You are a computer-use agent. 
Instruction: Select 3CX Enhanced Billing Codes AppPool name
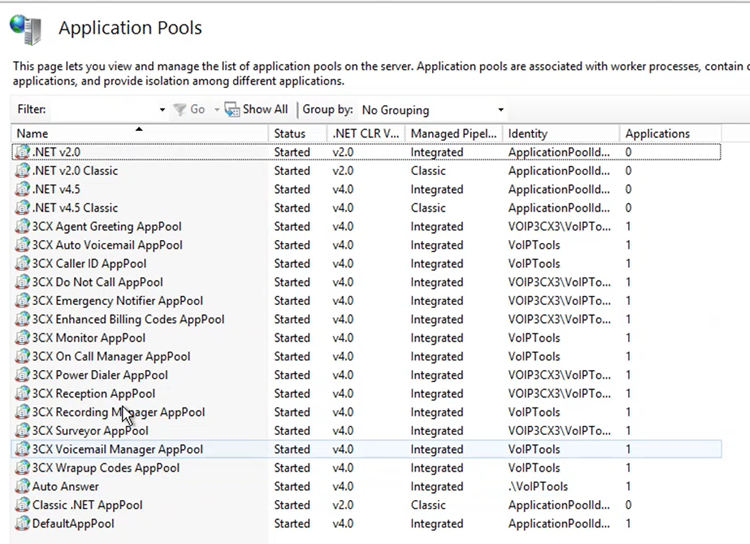pyautogui.click(x=128, y=319)
